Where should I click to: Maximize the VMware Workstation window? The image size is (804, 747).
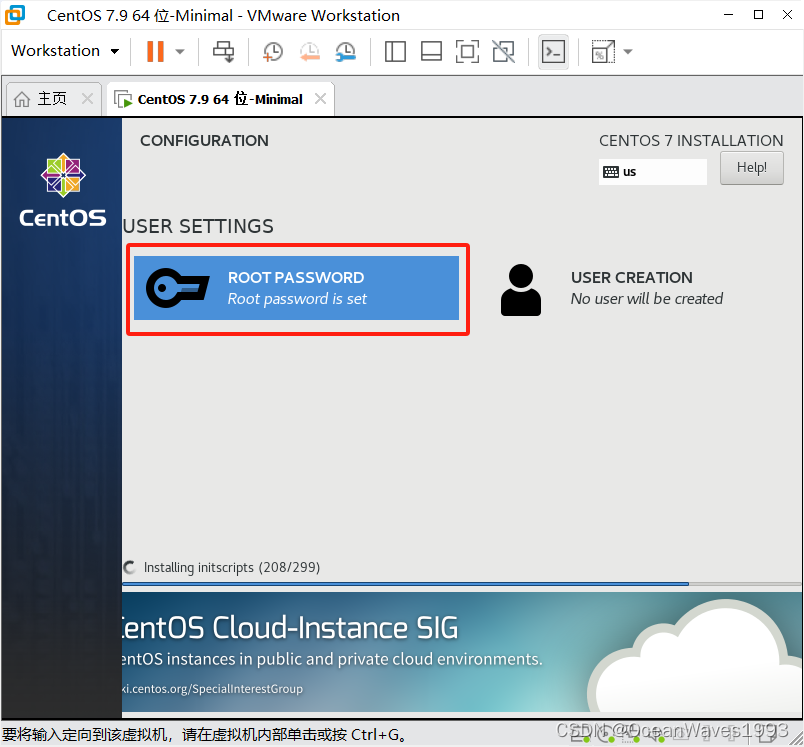click(758, 15)
